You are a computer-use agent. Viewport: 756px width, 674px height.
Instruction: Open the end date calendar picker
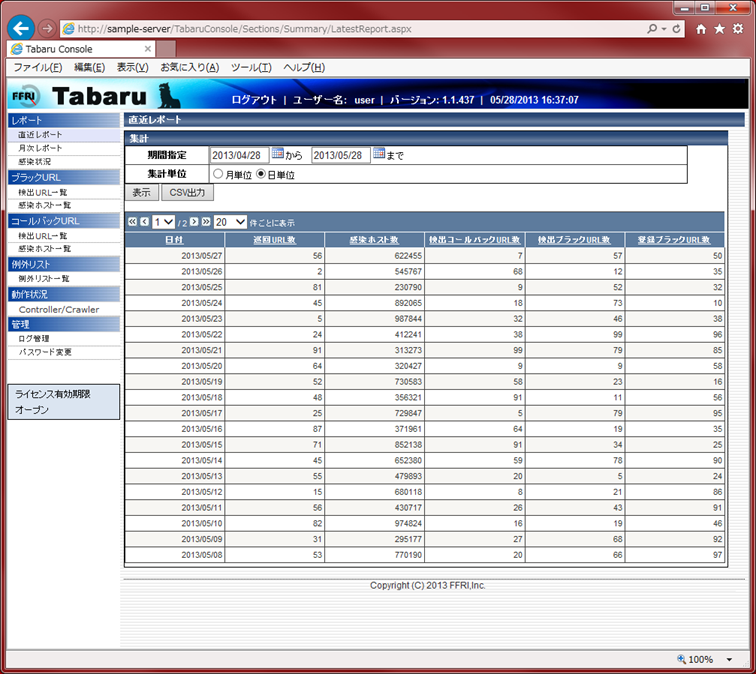(x=379, y=154)
